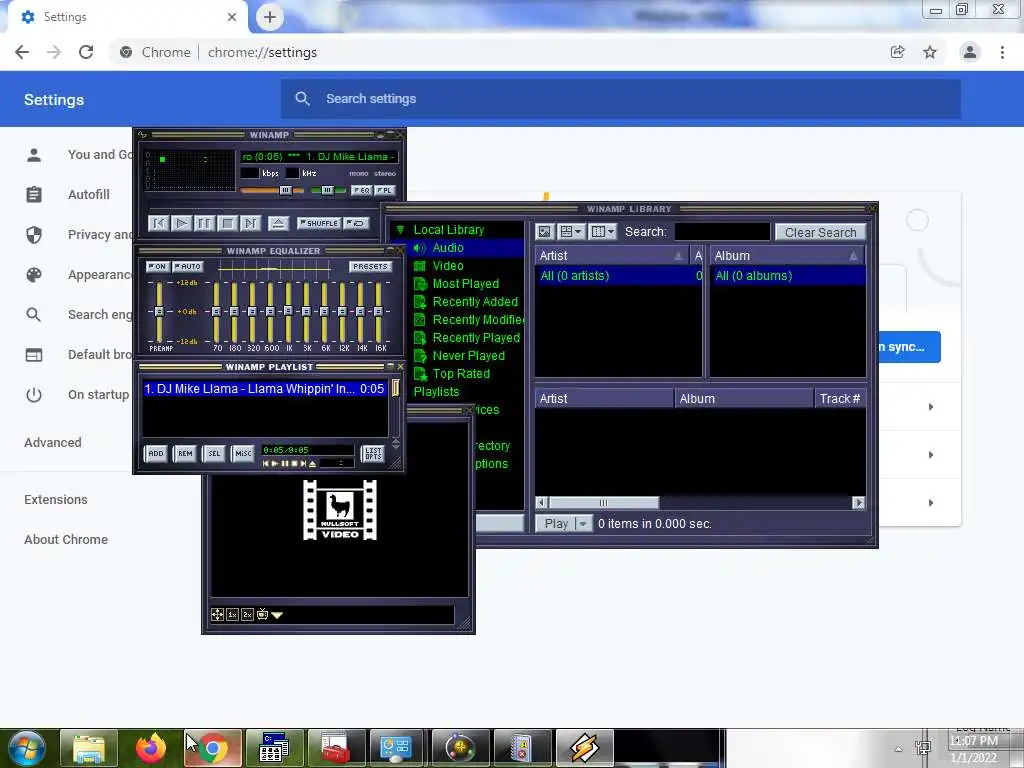Click video window fullscreen icon
This screenshot has width=1024, height=768.
click(217, 615)
